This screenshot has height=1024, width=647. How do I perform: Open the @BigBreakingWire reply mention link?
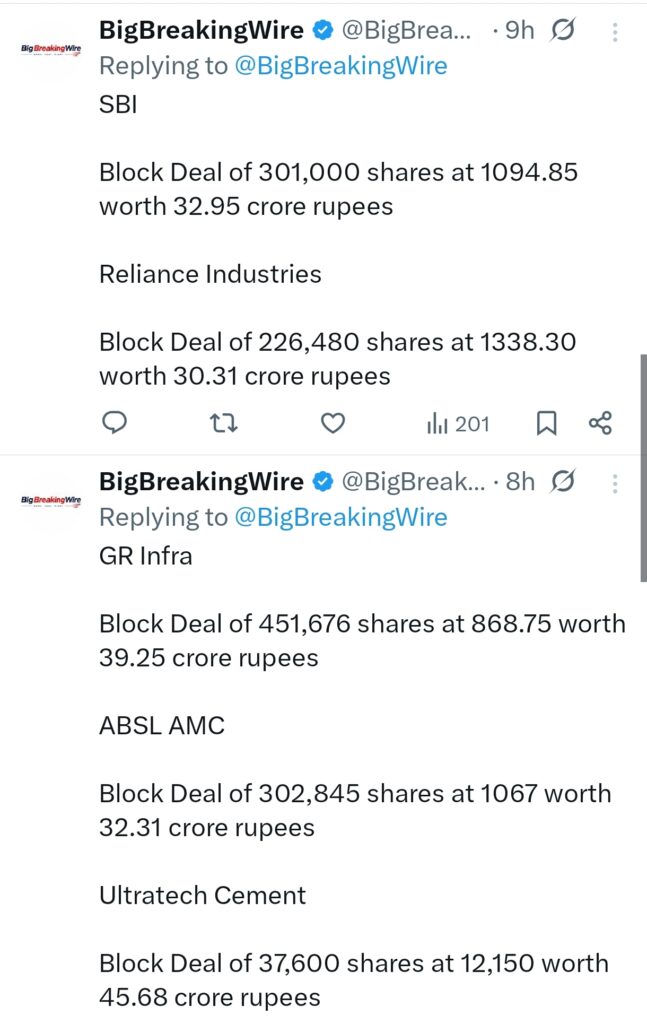coord(340,65)
